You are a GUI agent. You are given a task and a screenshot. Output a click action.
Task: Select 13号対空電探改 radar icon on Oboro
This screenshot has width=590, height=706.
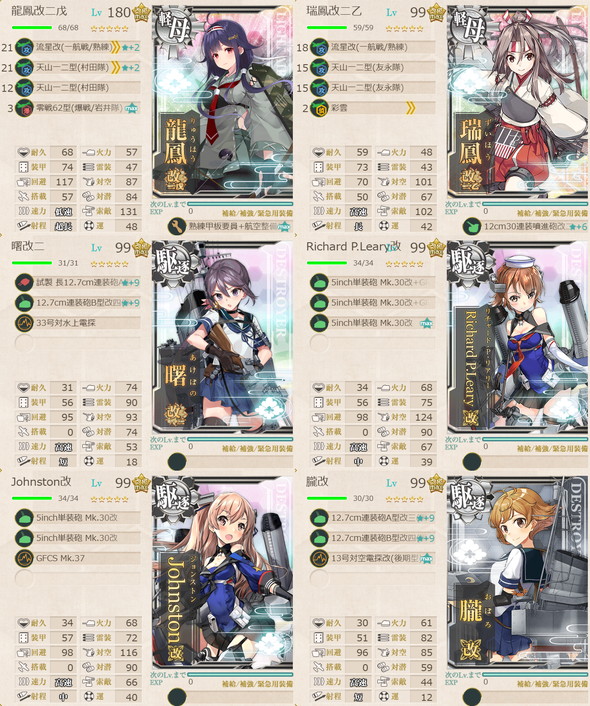(318, 558)
